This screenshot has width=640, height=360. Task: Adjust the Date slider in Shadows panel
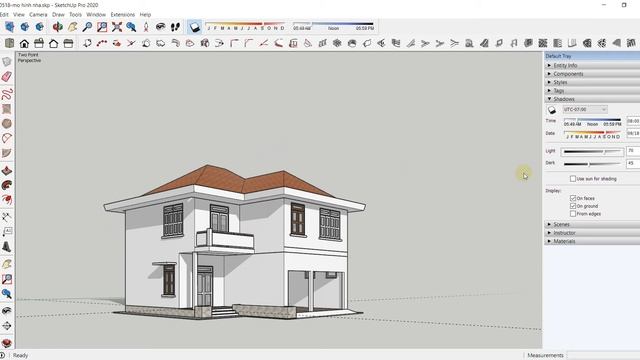pyautogui.click(x=592, y=132)
